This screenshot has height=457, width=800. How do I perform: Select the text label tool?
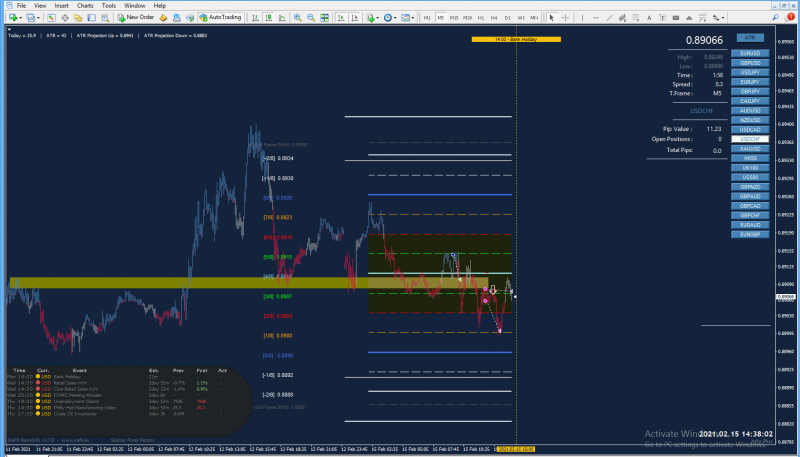[x=662, y=17]
